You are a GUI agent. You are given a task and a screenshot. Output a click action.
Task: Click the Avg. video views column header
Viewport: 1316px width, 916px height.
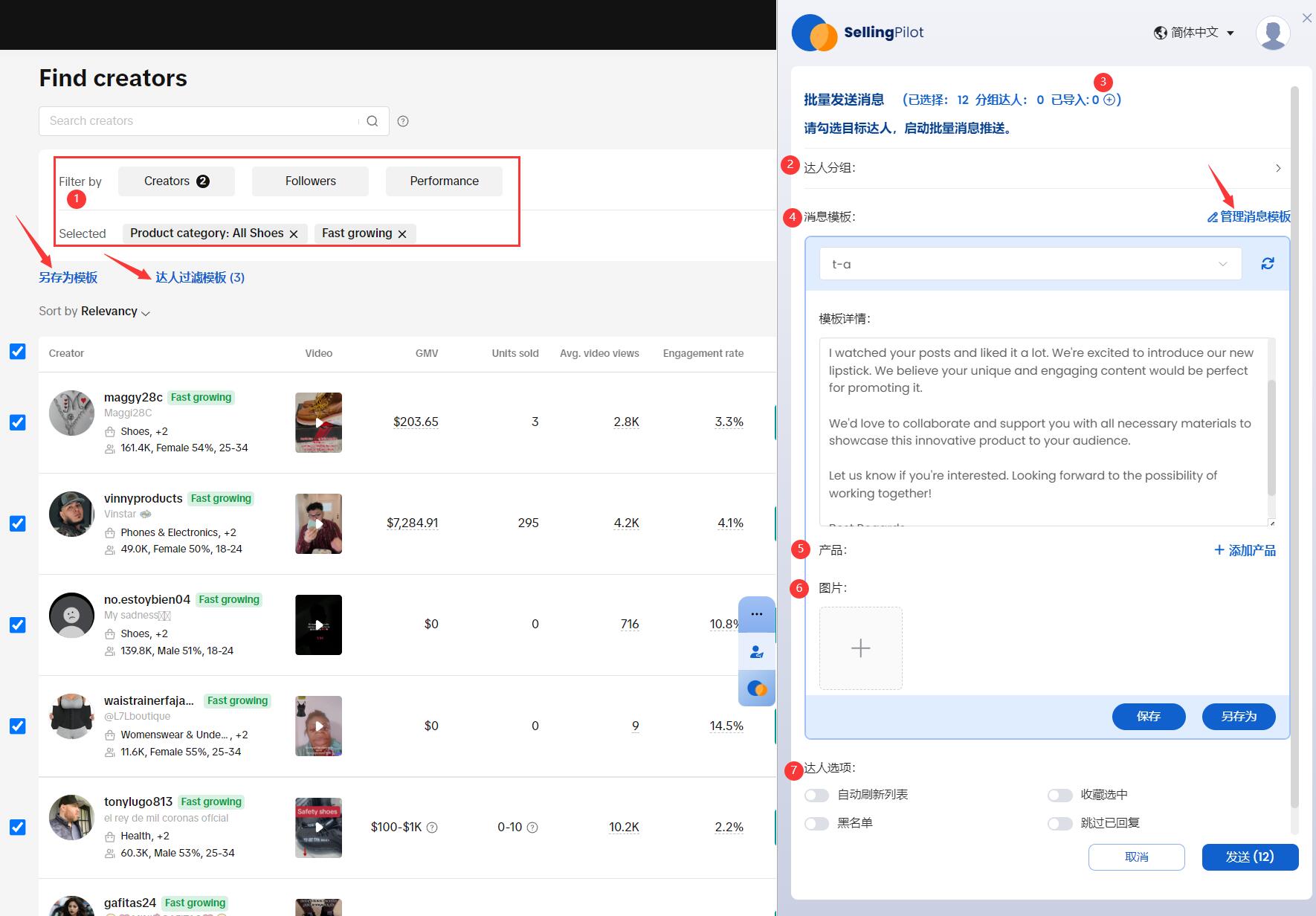tap(599, 353)
